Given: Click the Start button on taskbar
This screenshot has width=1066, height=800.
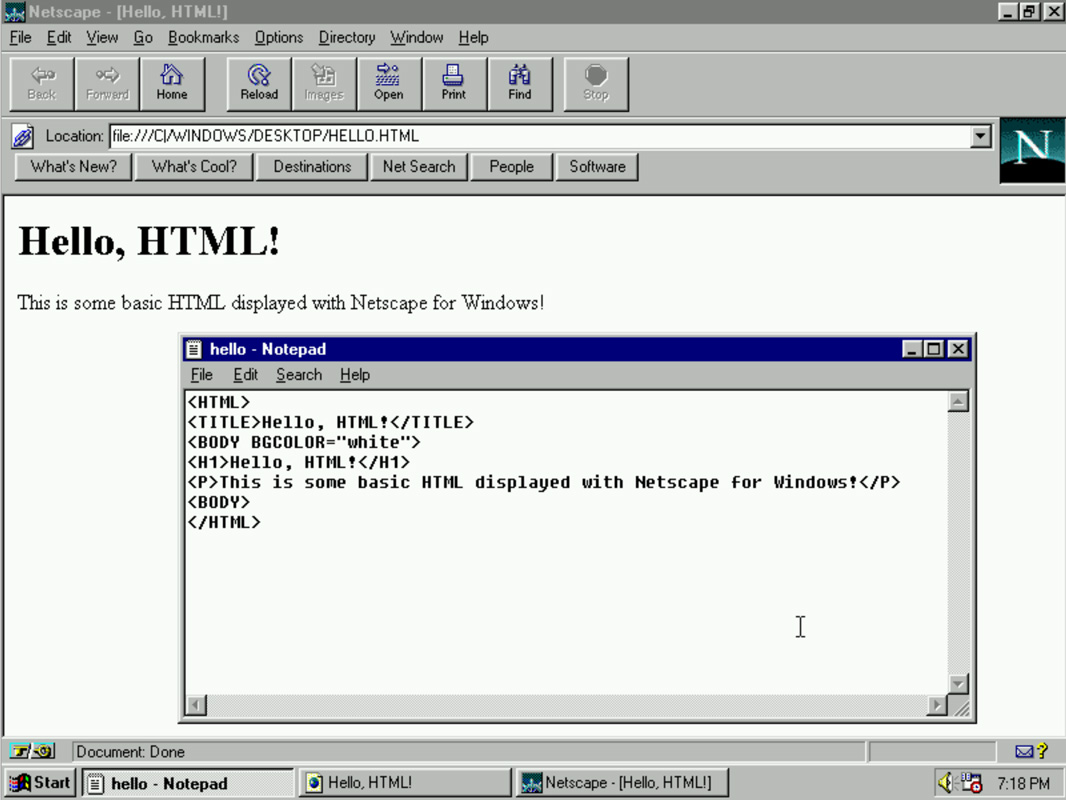Looking at the screenshot, I should (38, 783).
